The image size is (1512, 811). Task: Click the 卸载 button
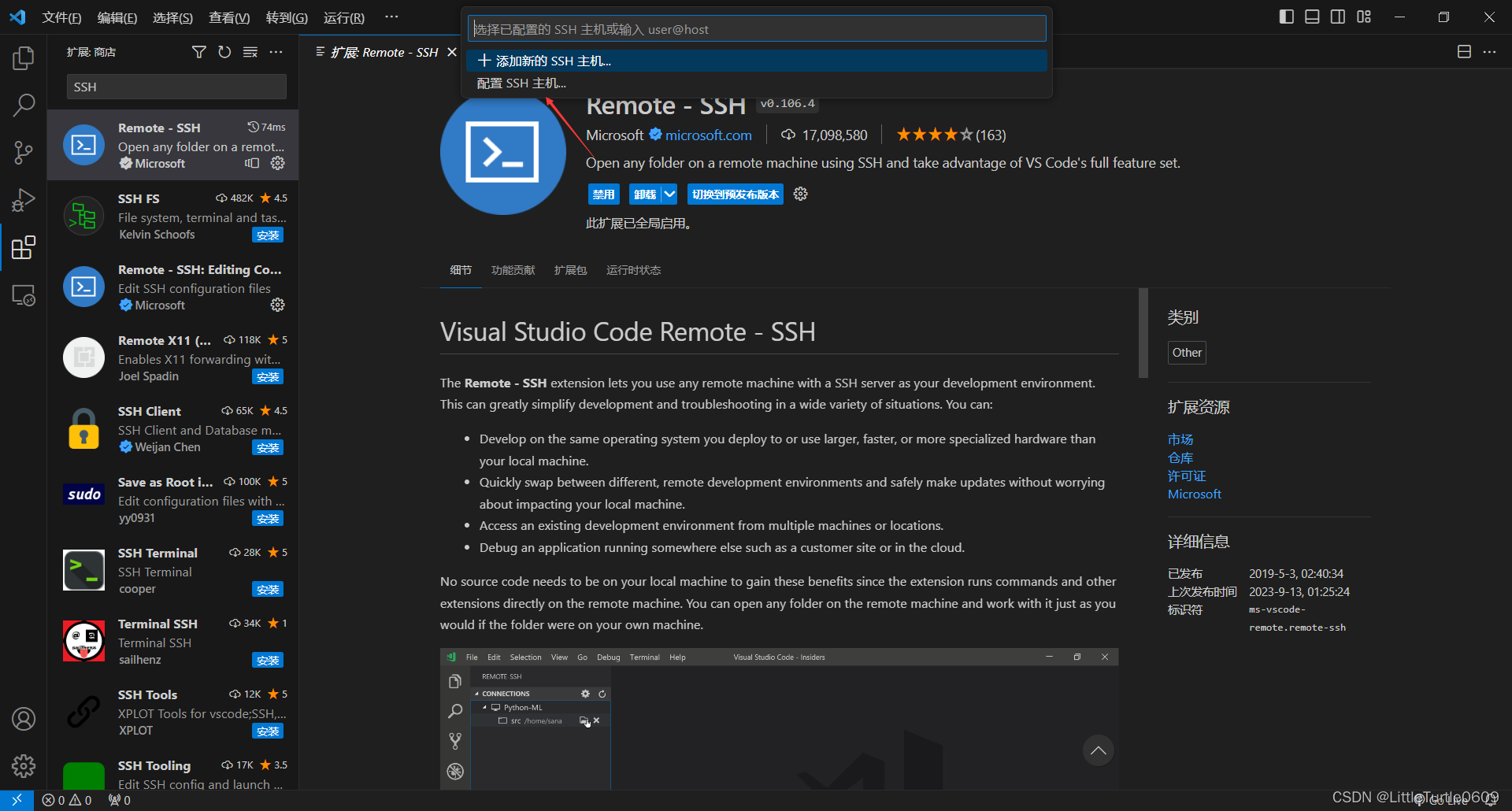click(645, 194)
